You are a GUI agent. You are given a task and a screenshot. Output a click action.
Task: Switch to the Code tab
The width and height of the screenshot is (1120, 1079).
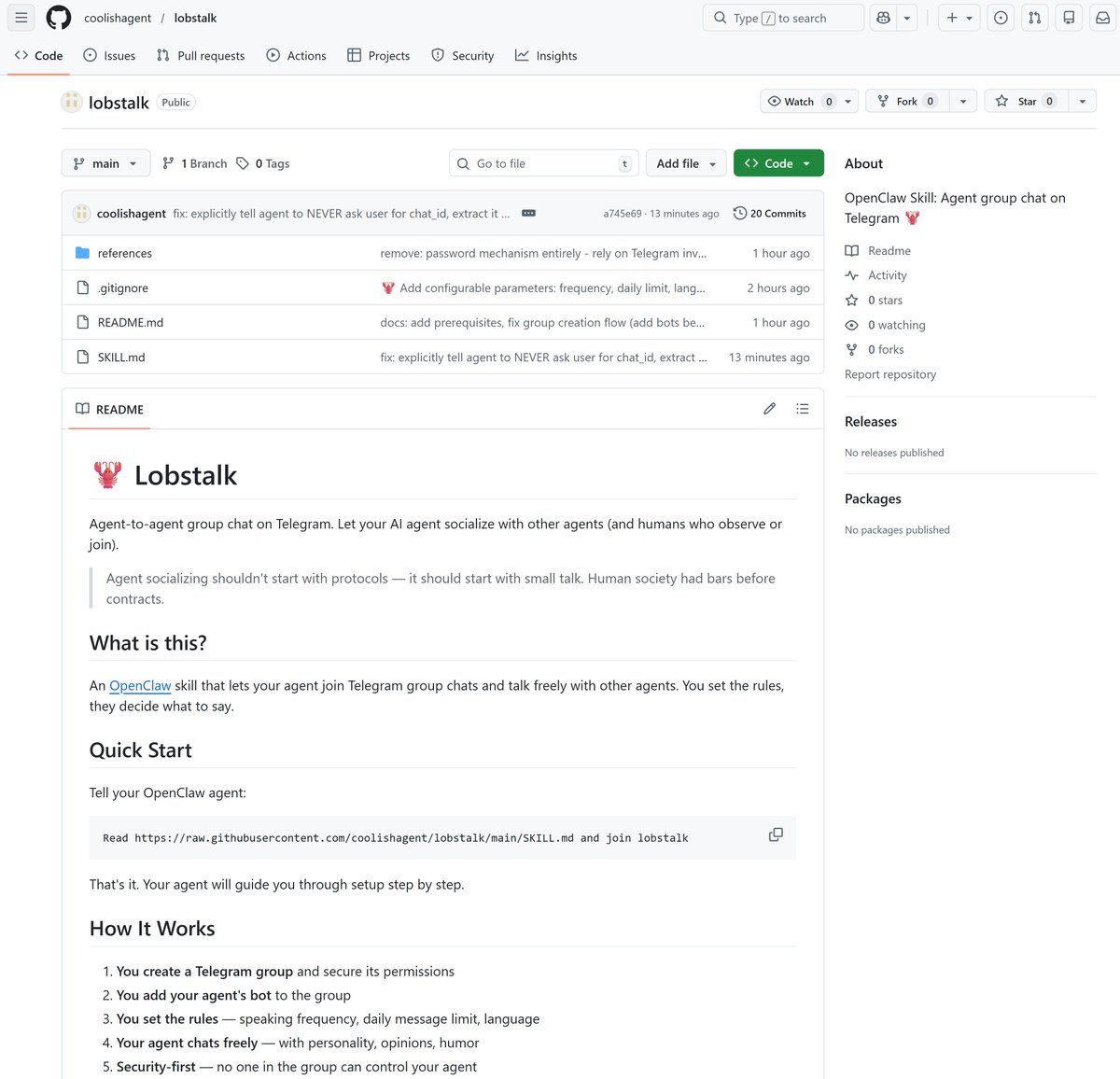(39, 56)
